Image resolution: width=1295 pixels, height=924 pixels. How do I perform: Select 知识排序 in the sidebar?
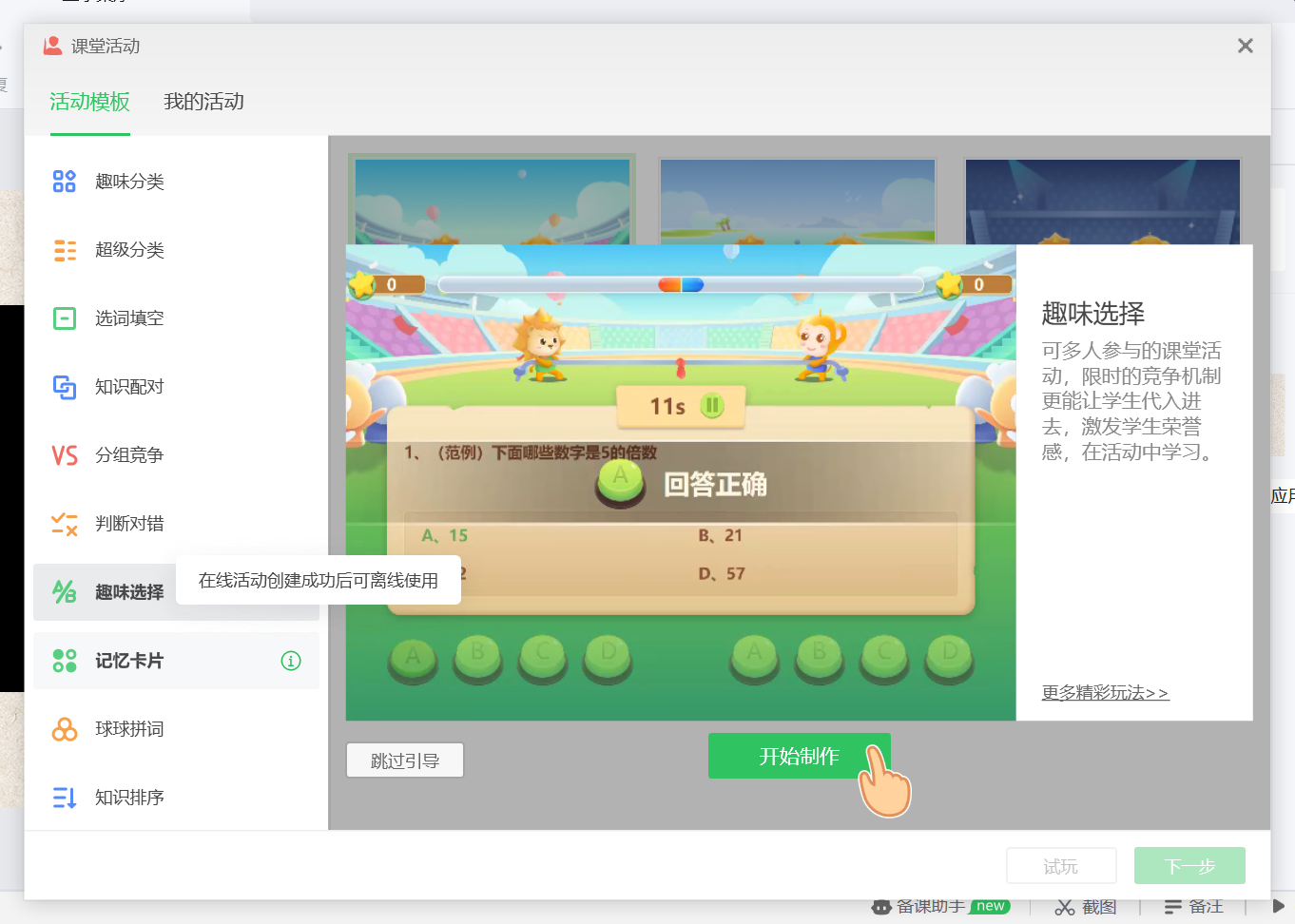(176, 798)
